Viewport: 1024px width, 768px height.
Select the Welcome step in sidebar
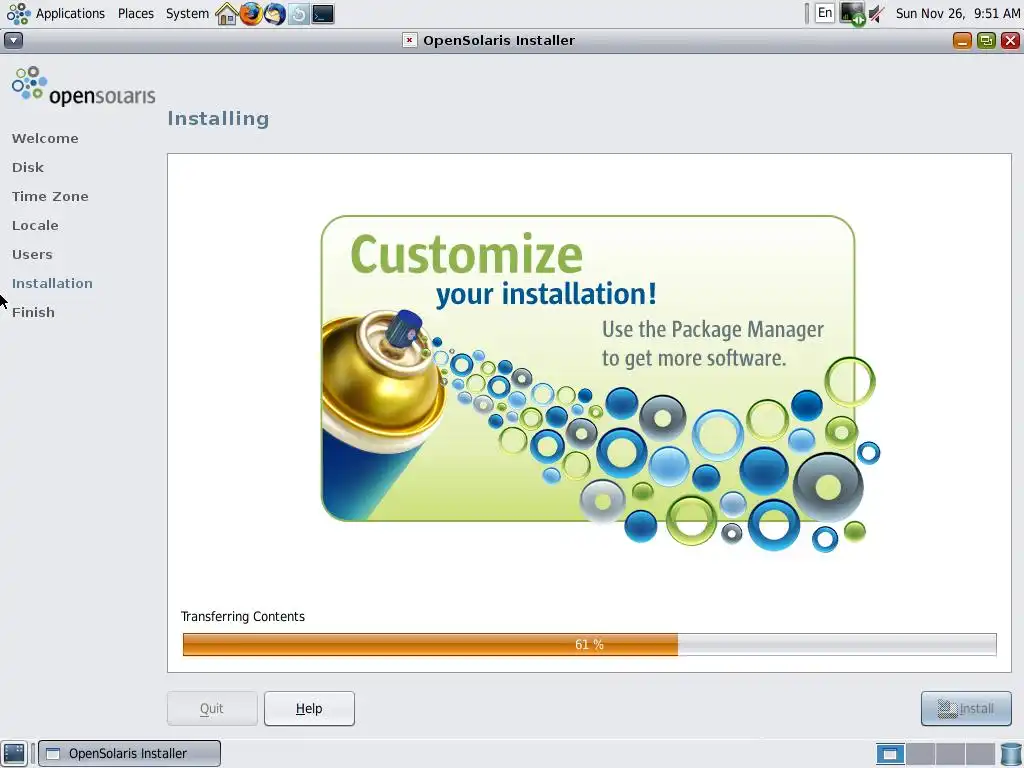[x=45, y=138]
